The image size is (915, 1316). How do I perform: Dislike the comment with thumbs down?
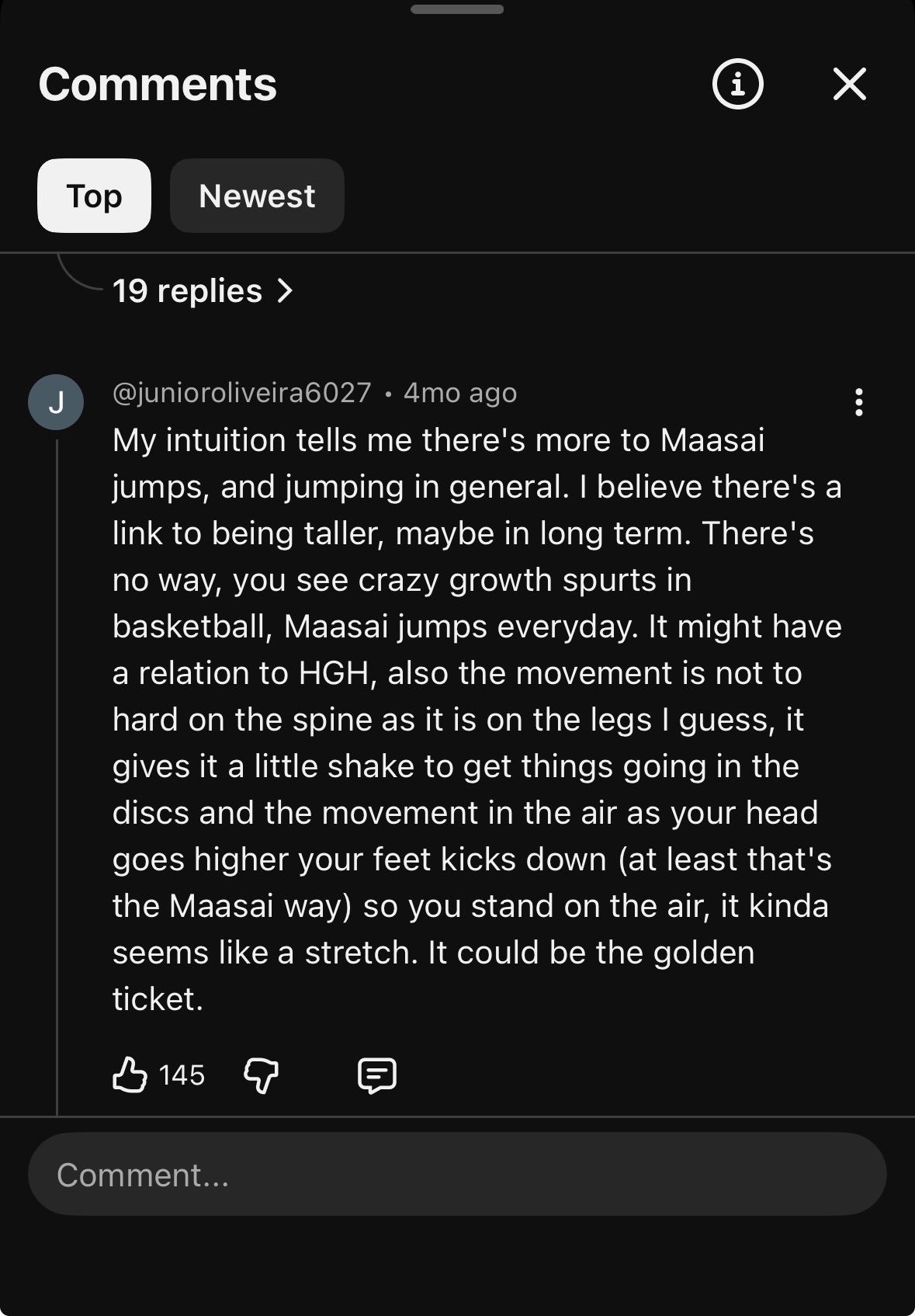(262, 1075)
